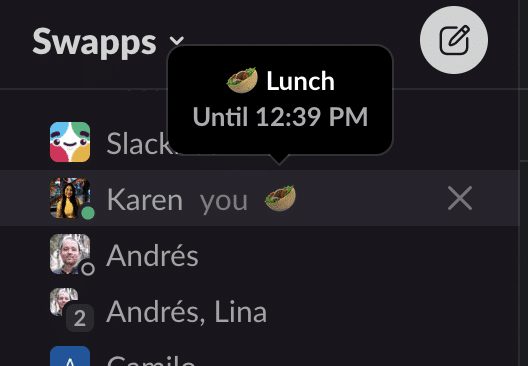Click the Andrés, Lina group avatar
Viewport: 528px width, 366px height.
64,301
